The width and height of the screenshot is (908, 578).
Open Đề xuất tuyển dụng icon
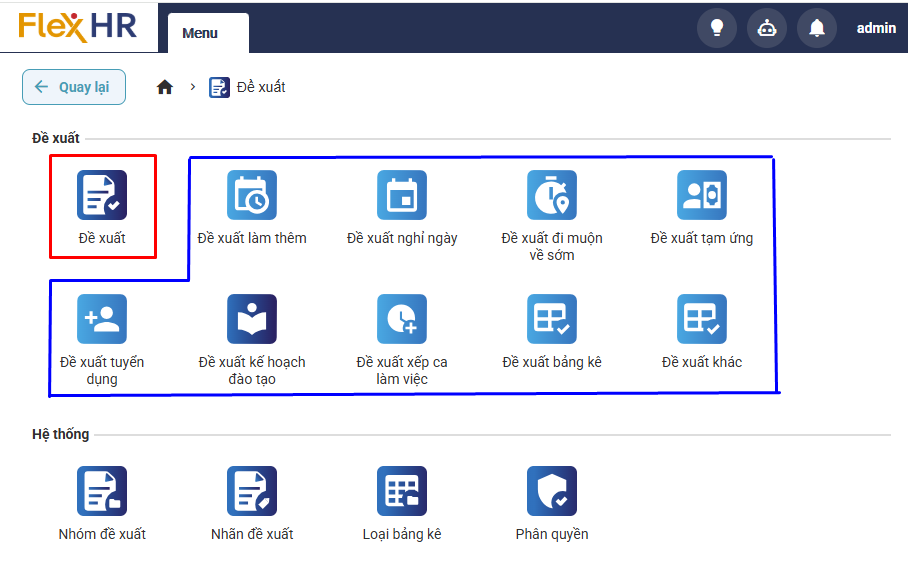[102, 319]
